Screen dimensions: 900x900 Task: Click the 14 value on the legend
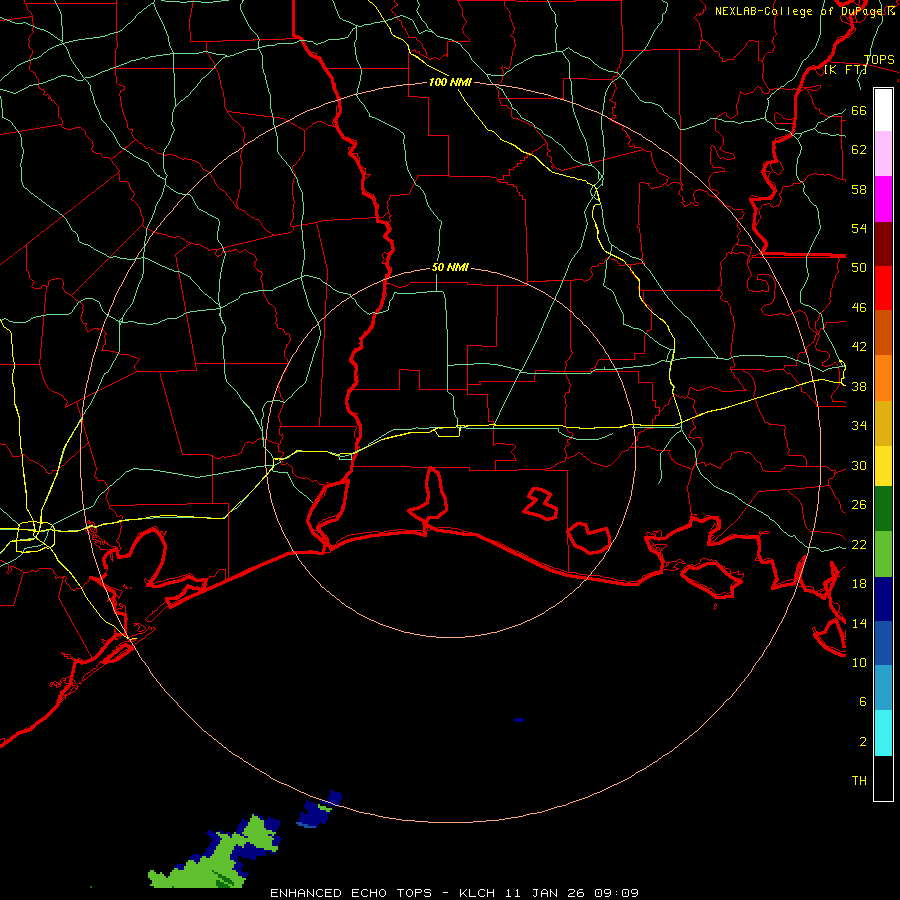click(x=859, y=623)
